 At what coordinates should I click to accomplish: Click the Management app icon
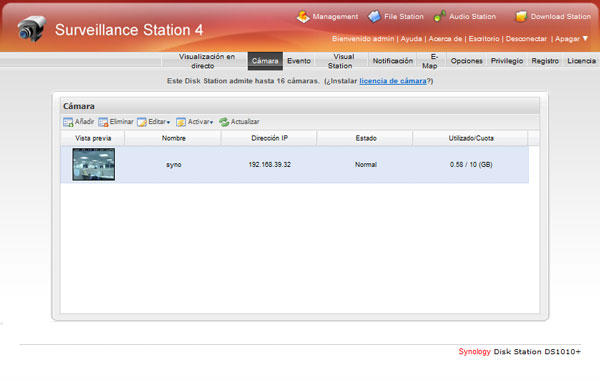tap(303, 16)
